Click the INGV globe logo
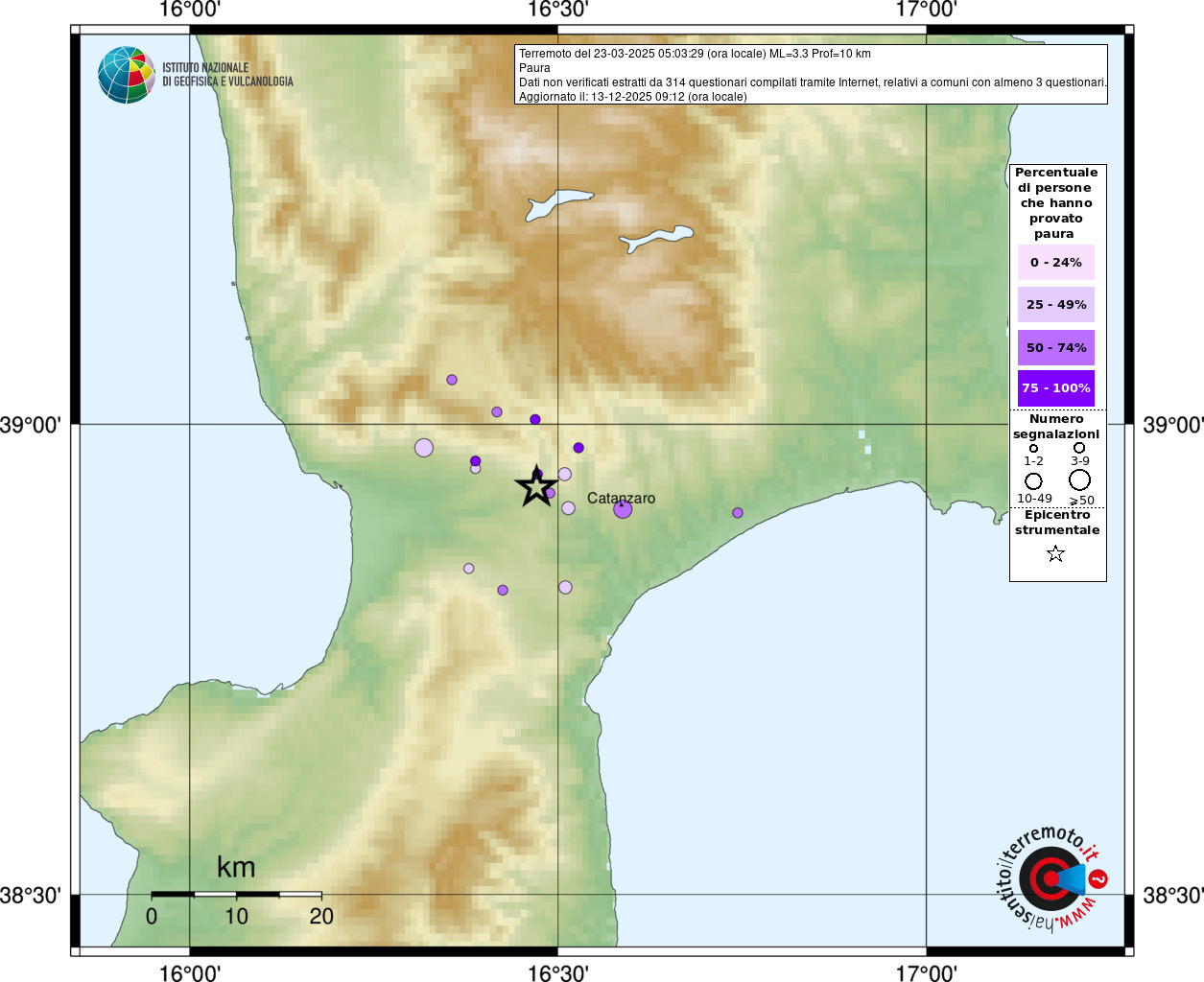This screenshot has width=1204, height=982. point(127,75)
